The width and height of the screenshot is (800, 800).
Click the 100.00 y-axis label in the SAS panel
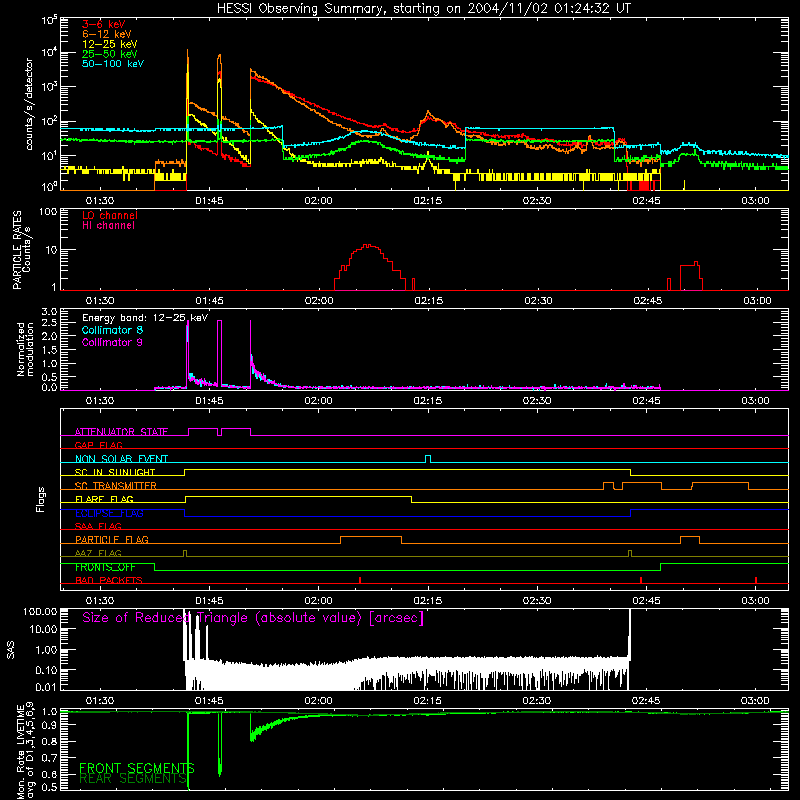[39, 612]
